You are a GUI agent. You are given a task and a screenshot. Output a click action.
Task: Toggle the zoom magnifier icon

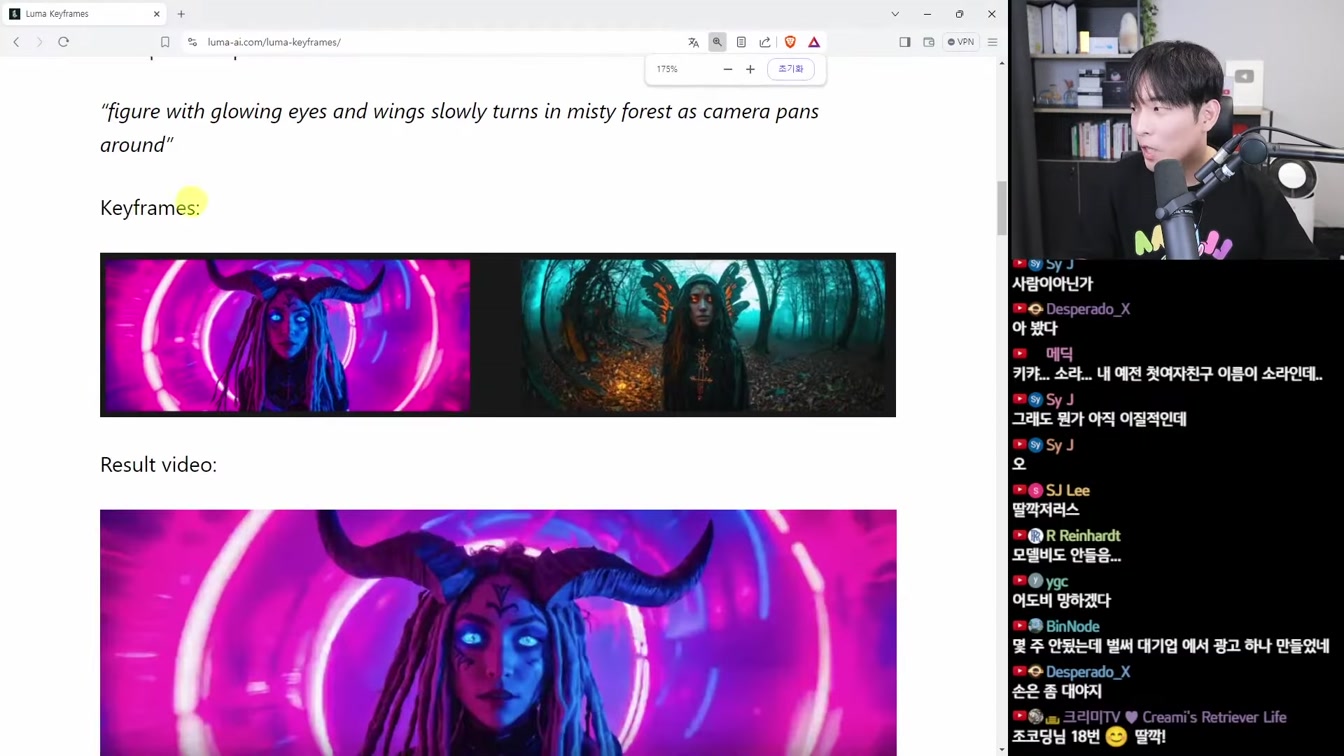(717, 42)
